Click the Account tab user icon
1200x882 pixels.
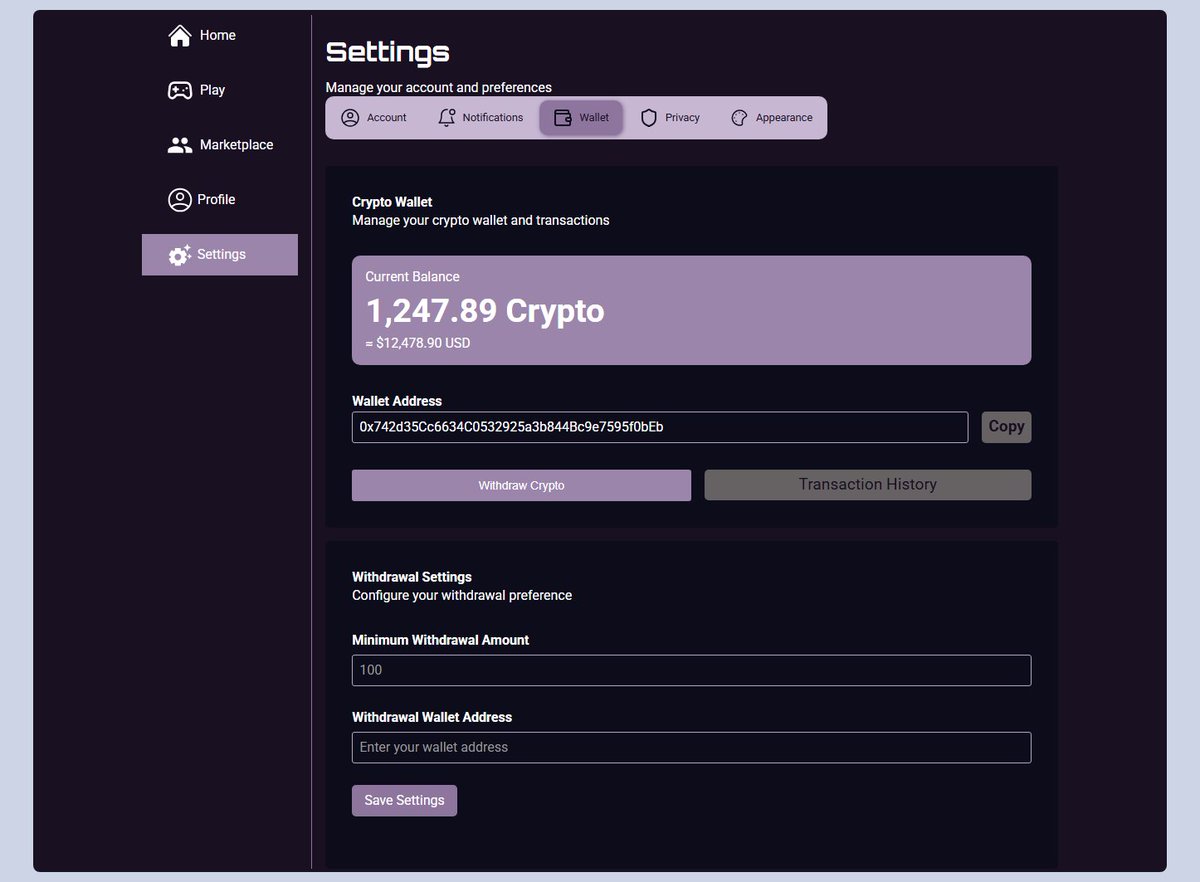coord(350,118)
